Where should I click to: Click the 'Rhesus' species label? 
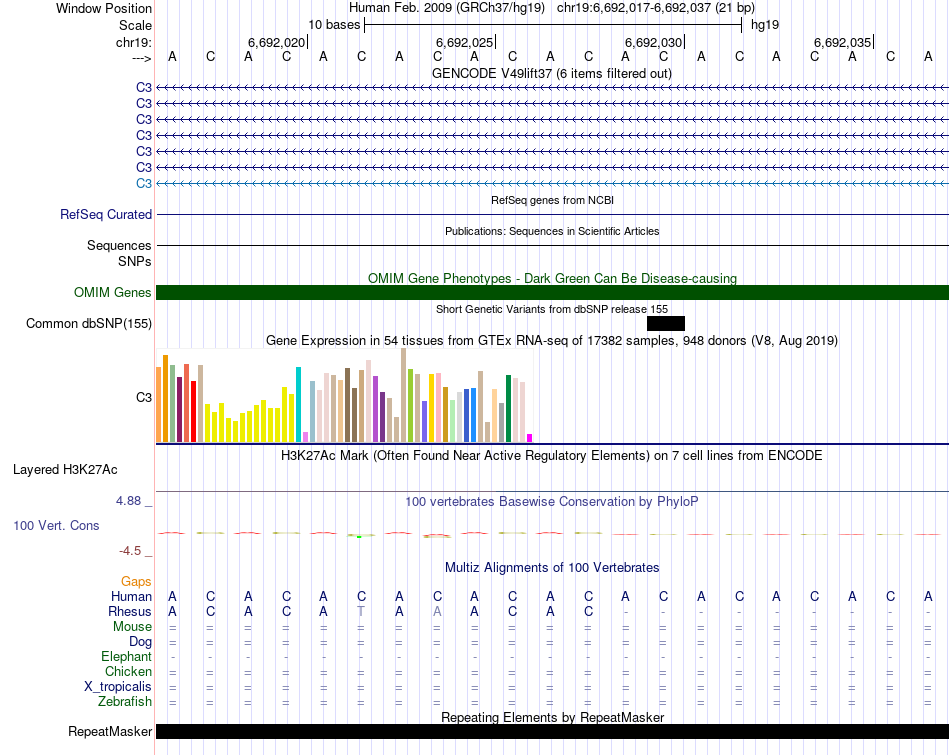point(130,611)
